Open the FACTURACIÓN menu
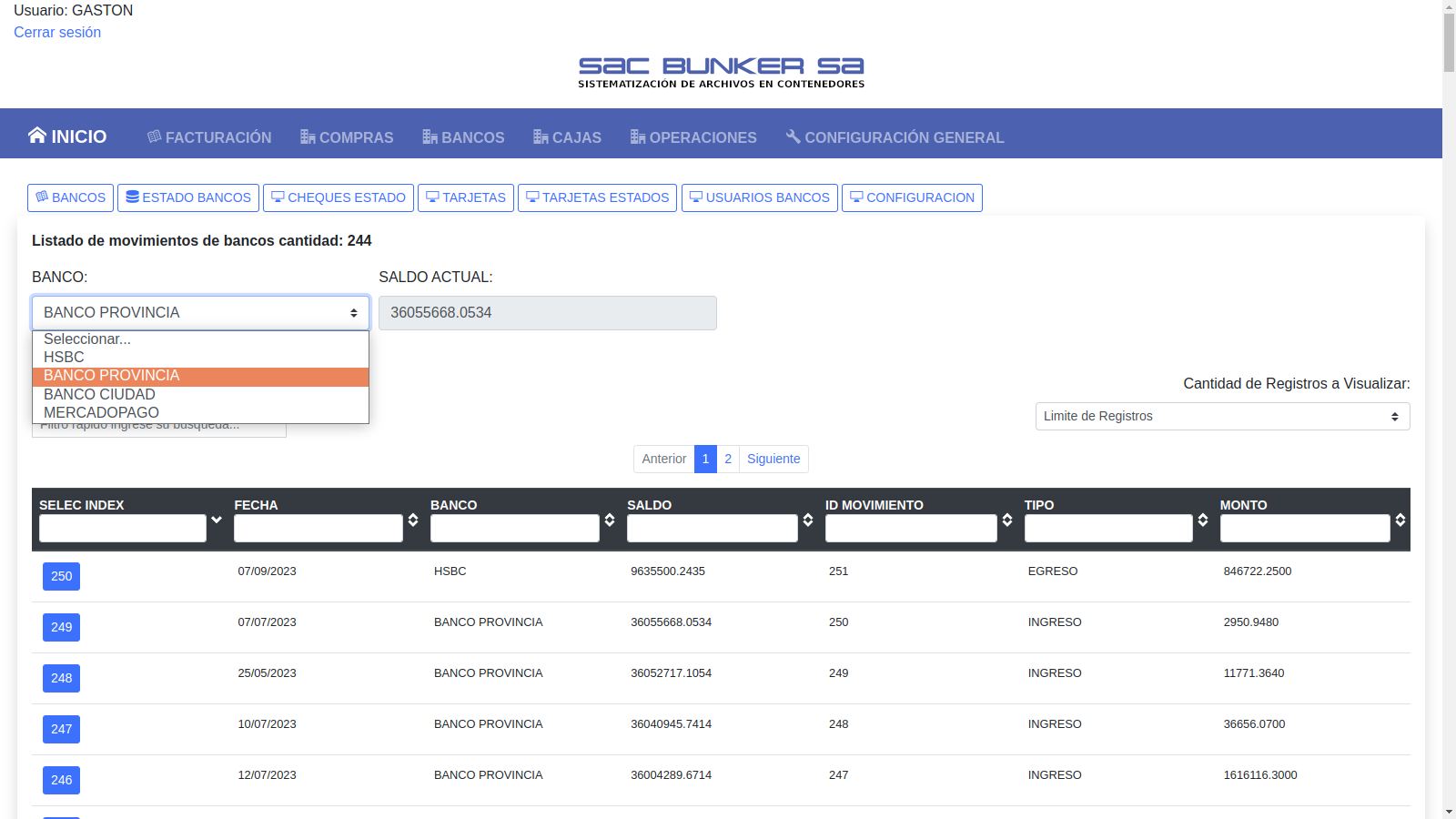Viewport: 1456px width, 819px height. tap(209, 137)
